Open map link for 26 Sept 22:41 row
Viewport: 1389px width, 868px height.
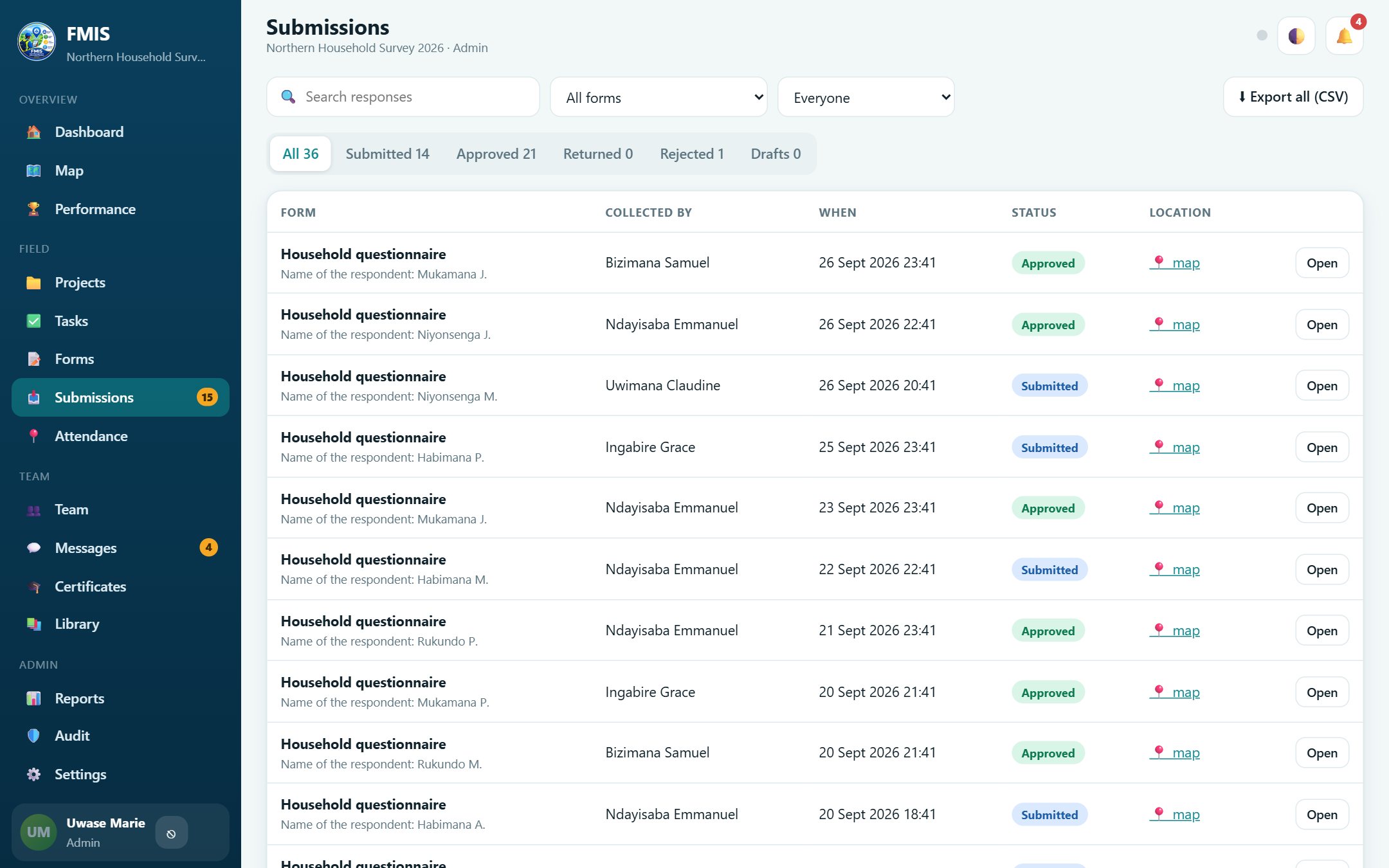point(1174,324)
